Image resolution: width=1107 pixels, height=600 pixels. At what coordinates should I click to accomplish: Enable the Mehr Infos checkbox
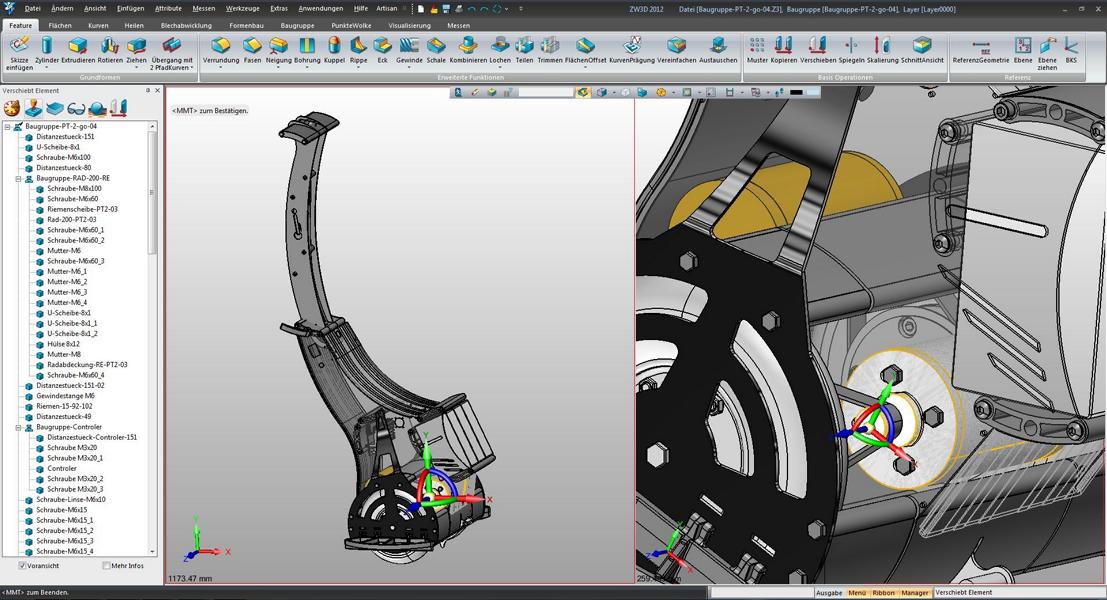tap(106, 565)
